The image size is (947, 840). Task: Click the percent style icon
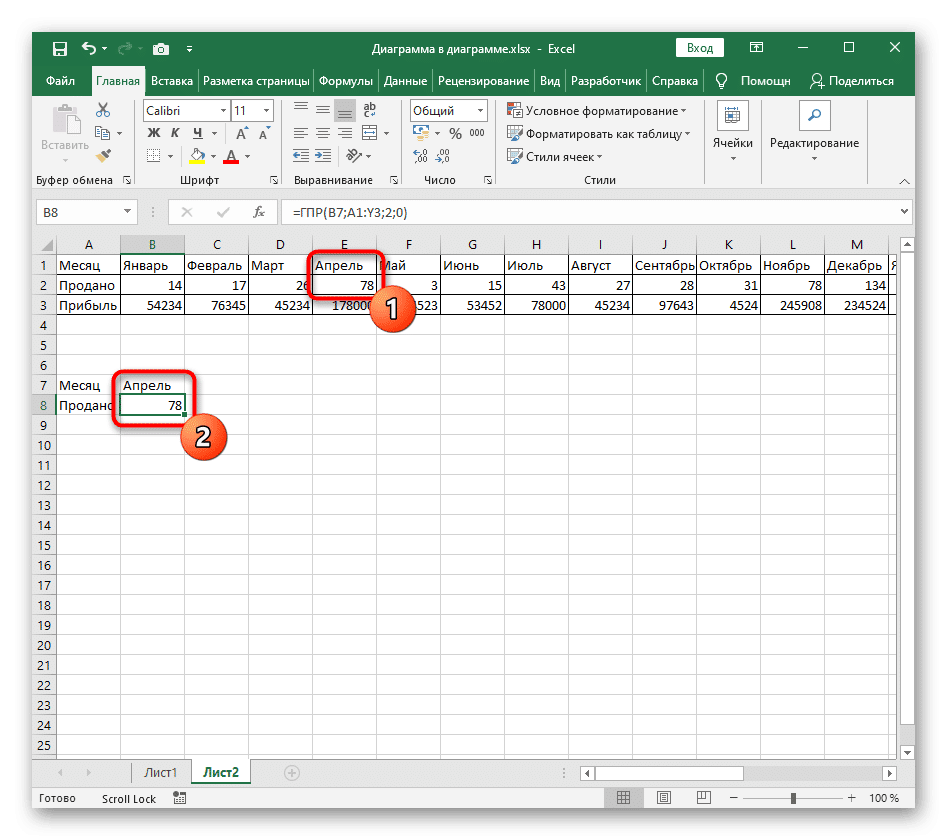(x=454, y=134)
